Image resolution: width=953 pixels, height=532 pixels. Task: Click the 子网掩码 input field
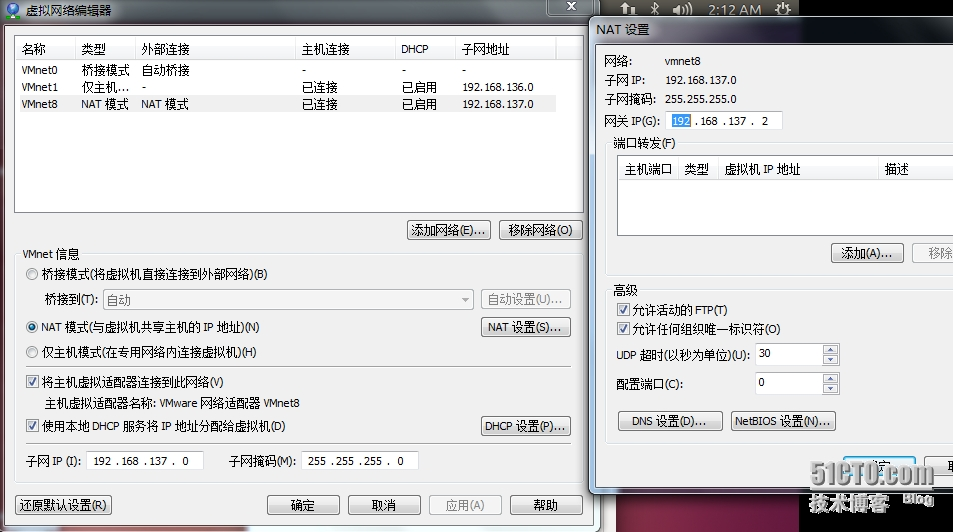coord(360,461)
